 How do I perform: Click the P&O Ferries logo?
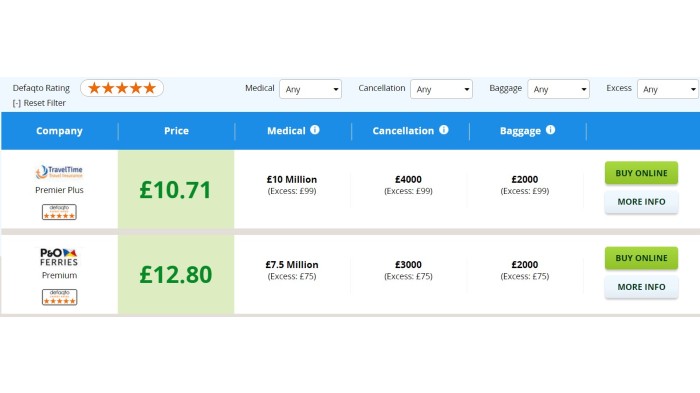tap(59, 257)
